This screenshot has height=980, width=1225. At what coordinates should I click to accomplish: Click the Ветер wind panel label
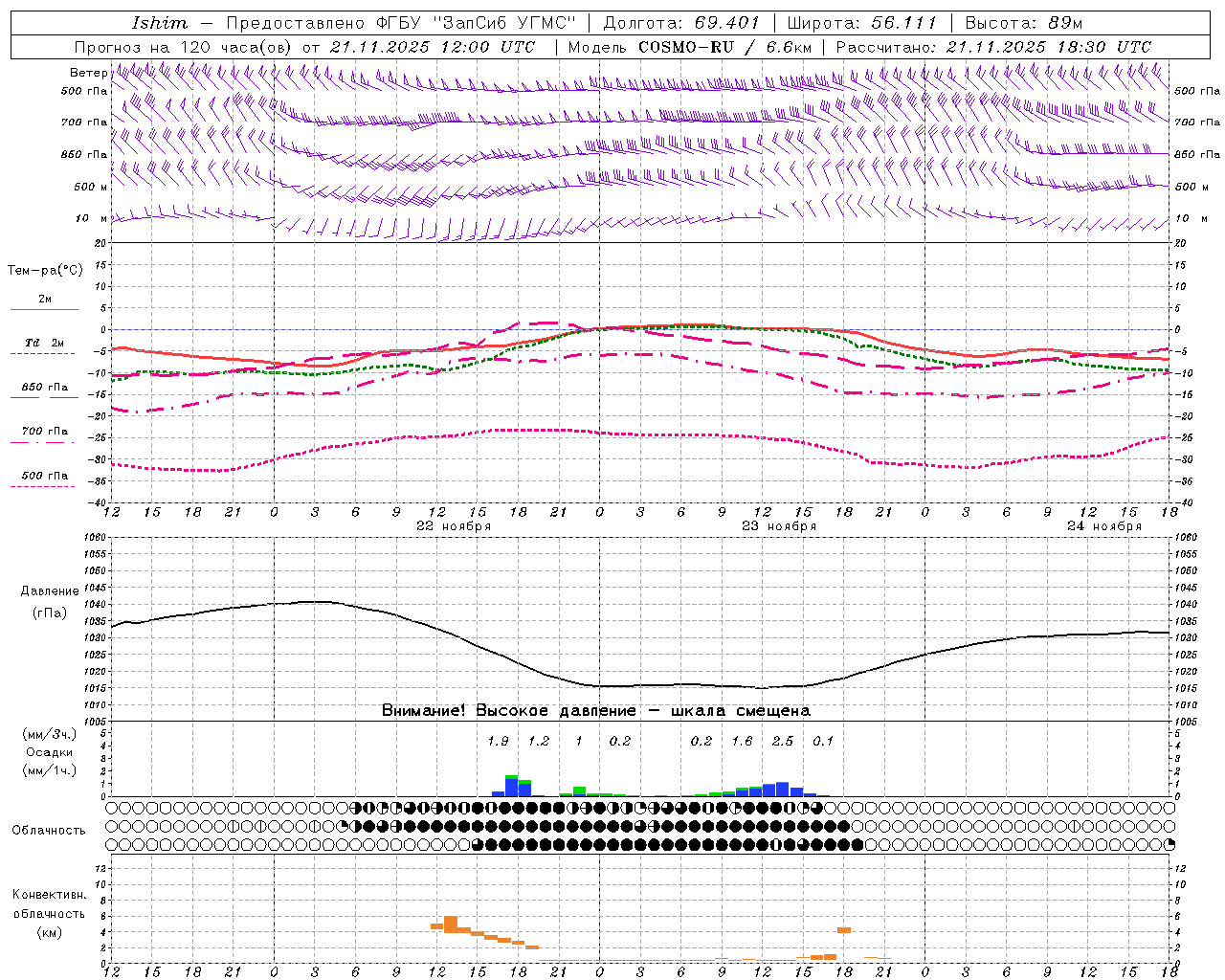tap(88, 73)
